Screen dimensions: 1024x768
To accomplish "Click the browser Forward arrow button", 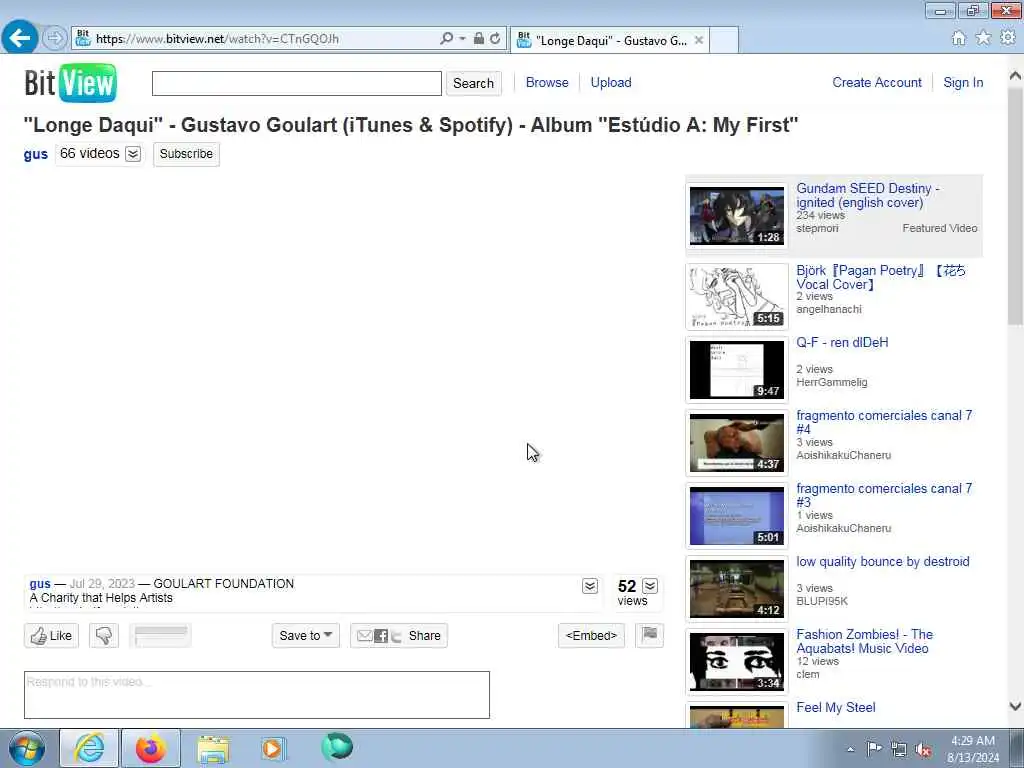I will pos(55,39).
